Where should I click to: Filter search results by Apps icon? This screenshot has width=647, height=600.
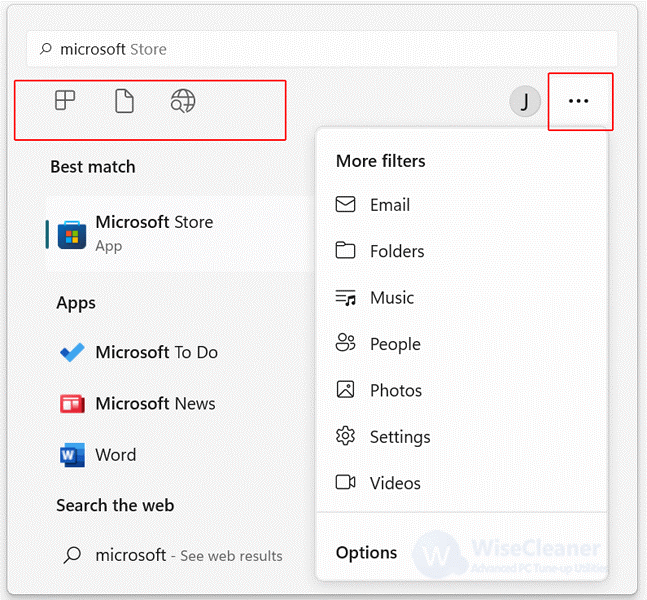point(65,100)
